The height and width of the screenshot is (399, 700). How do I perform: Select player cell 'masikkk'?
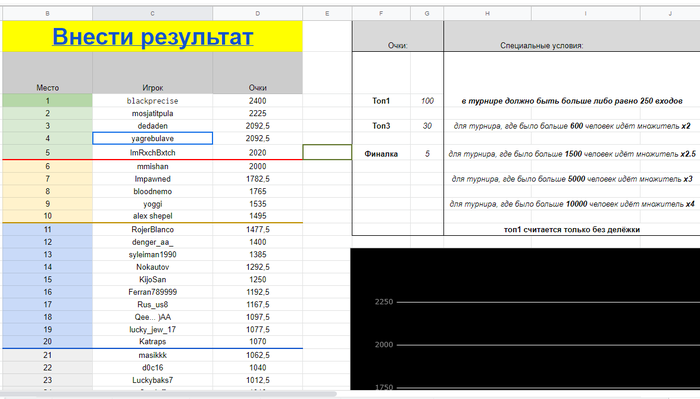(x=152, y=355)
